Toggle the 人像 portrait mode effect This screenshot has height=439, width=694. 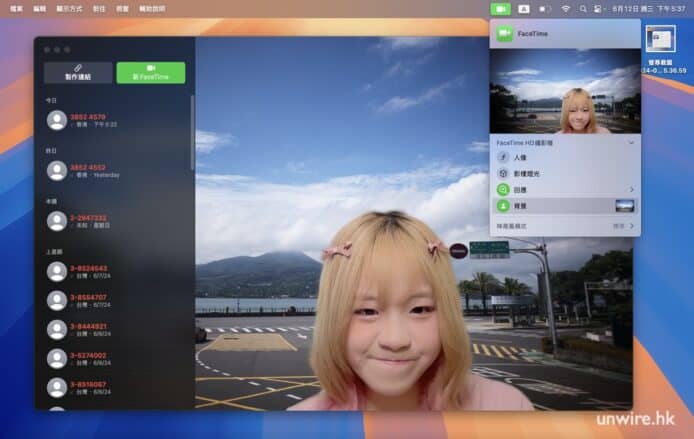point(503,157)
